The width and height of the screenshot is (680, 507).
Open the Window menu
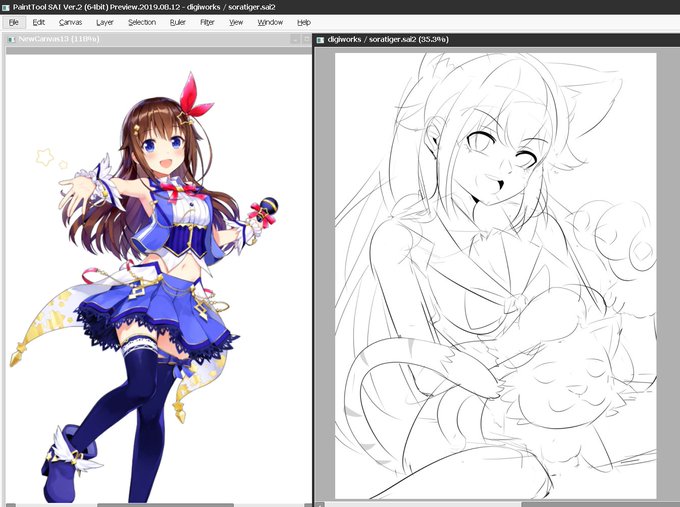pyautogui.click(x=270, y=22)
